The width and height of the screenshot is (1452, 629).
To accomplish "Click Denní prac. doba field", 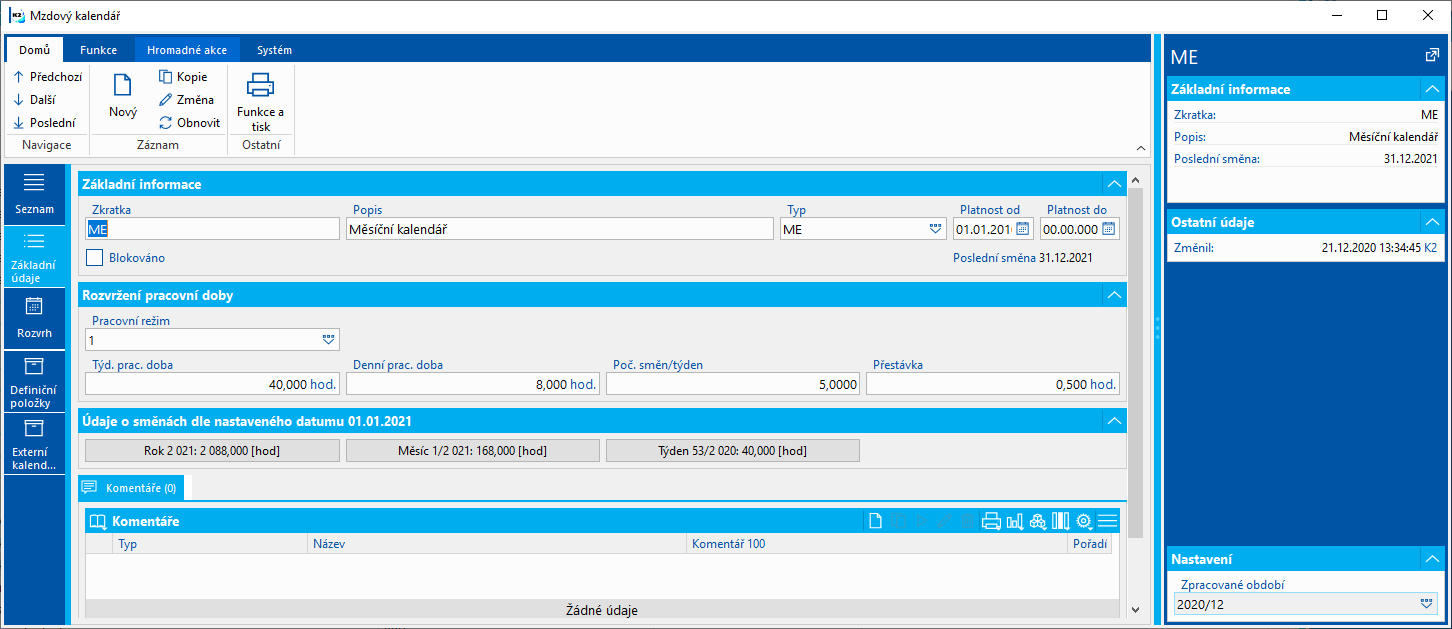I will click(473, 384).
